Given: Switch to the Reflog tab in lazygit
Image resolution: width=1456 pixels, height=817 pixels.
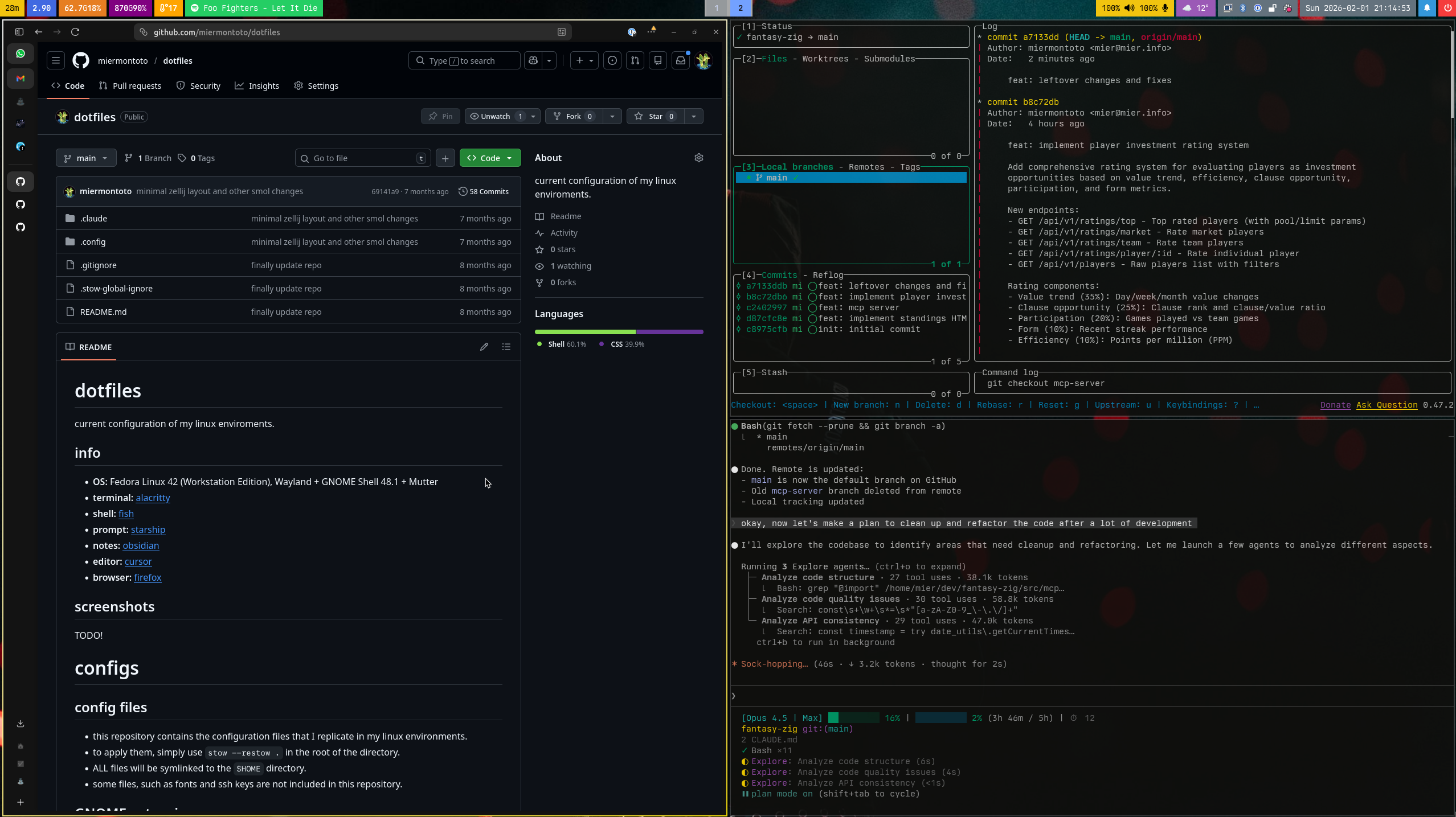Looking at the screenshot, I should click(828, 275).
